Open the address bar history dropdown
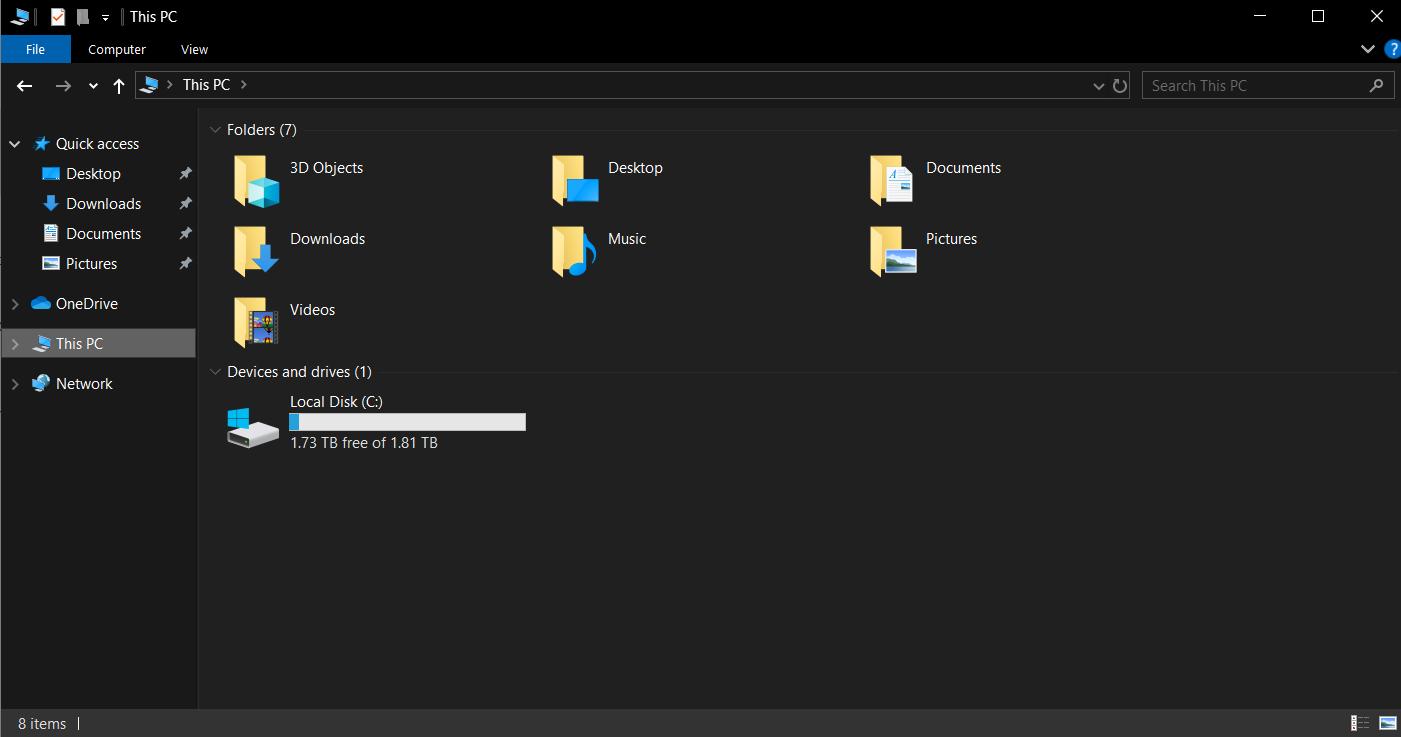Image resolution: width=1401 pixels, height=737 pixels. coord(1099,86)
